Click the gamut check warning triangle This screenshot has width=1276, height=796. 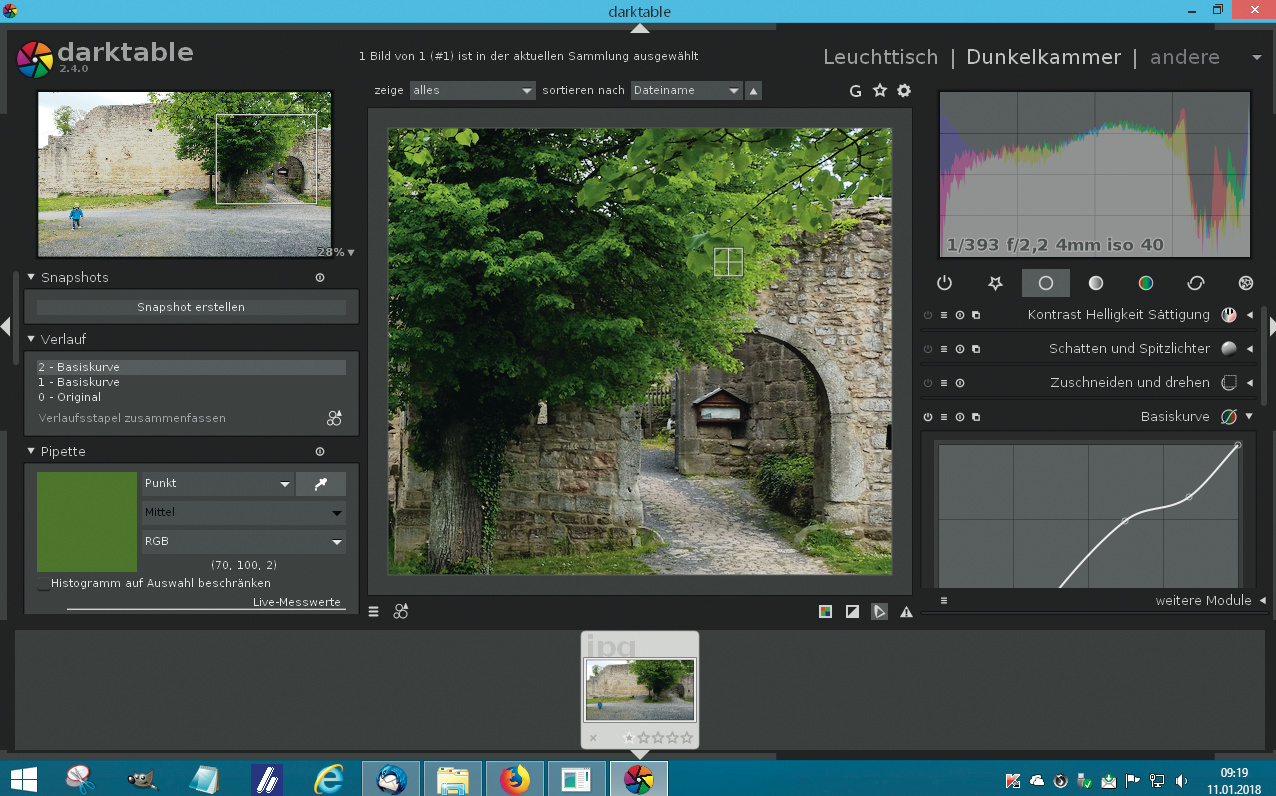tap(906, 612)
